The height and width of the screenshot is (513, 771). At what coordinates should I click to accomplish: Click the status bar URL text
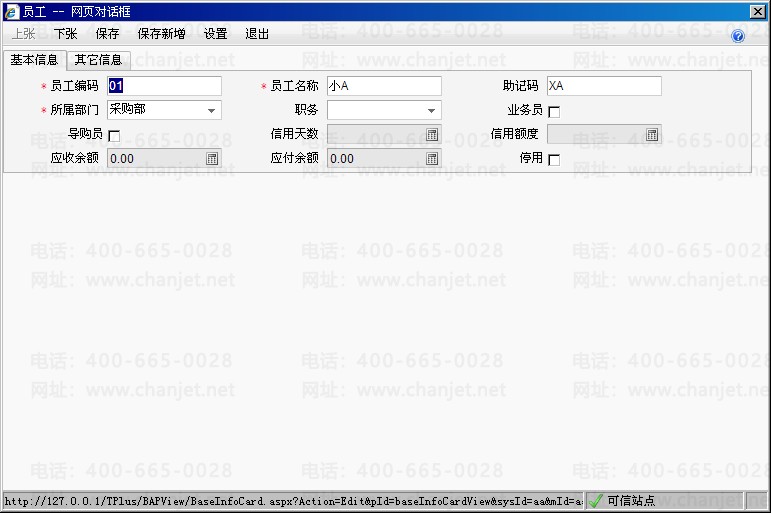point(294,501)
